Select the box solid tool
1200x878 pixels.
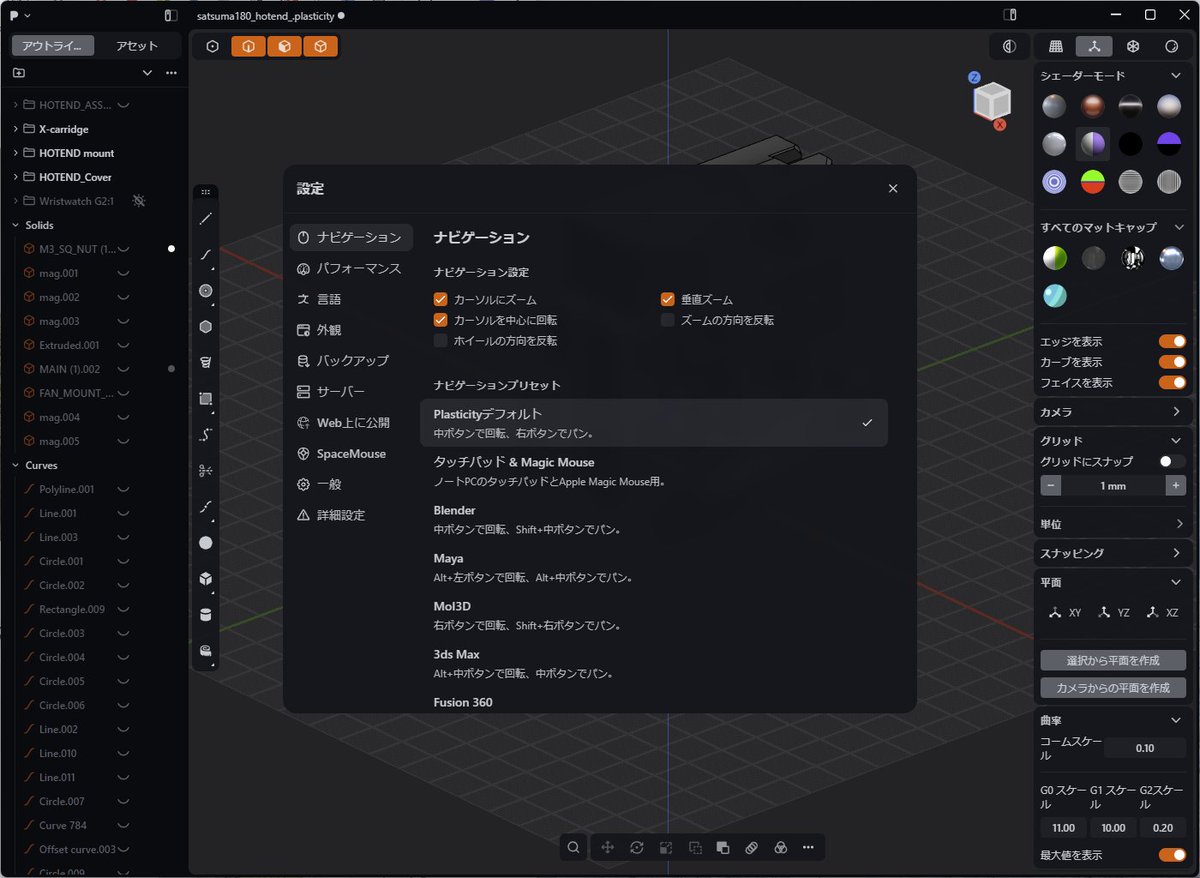point(206,578)
